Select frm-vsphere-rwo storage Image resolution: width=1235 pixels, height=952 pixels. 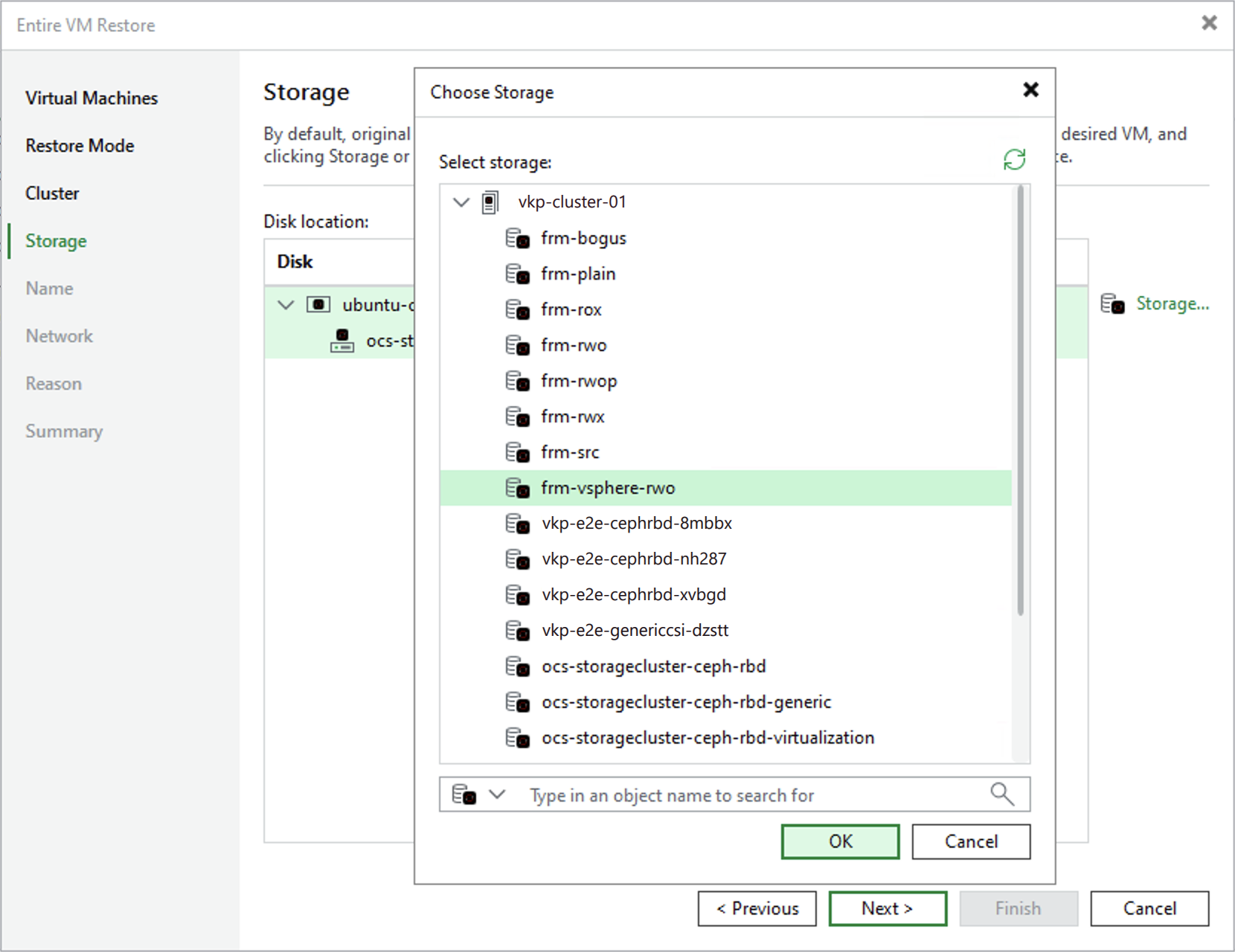[x=725, y=488]
